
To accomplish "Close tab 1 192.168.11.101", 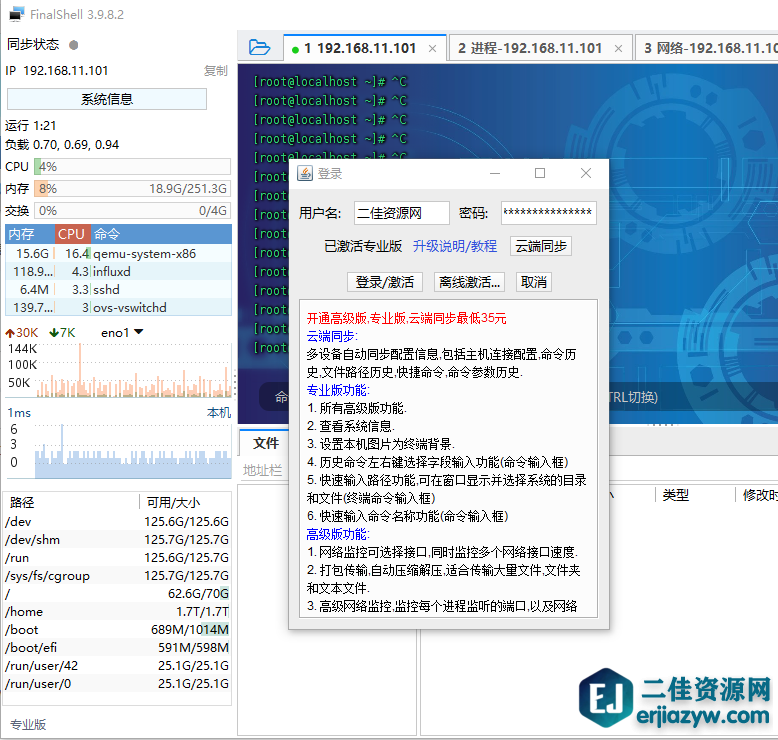I will pos(432,49).
